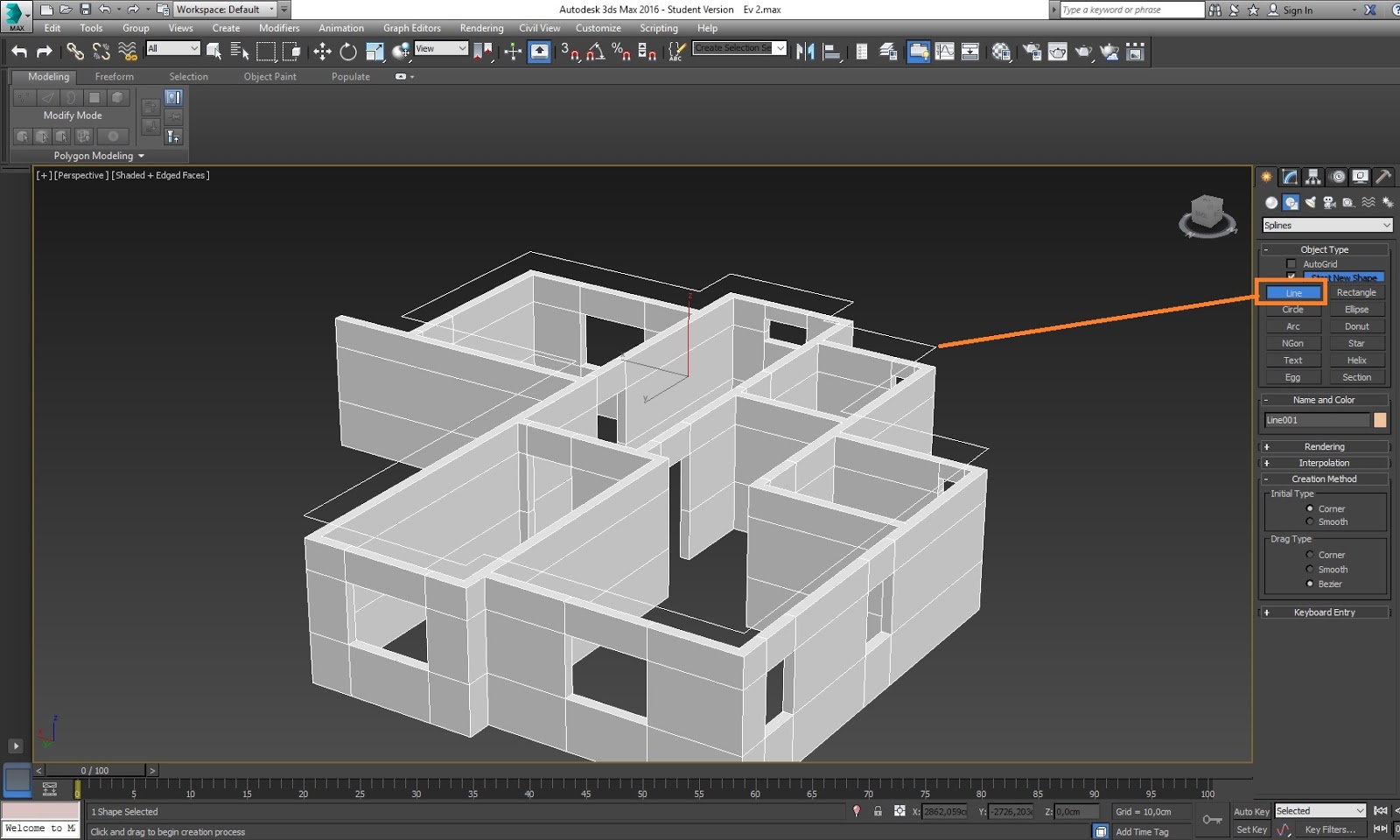1400x840 pixels.
Task: Open the Curve Editor from the toolbar
Action: pos(945,51)
